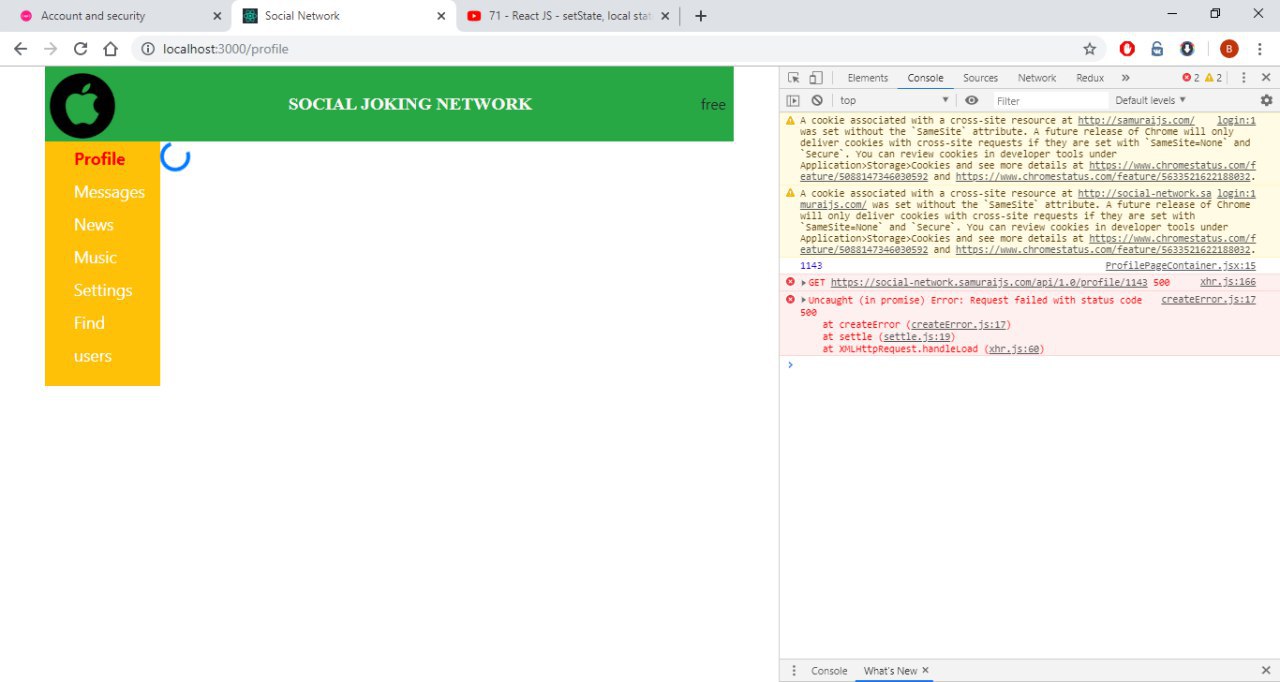Image resolution: width=1280 pixels, height=682 pixels.
Task: Close the bottom drawer in DevTools
Action: click(x=1266, y=671)
